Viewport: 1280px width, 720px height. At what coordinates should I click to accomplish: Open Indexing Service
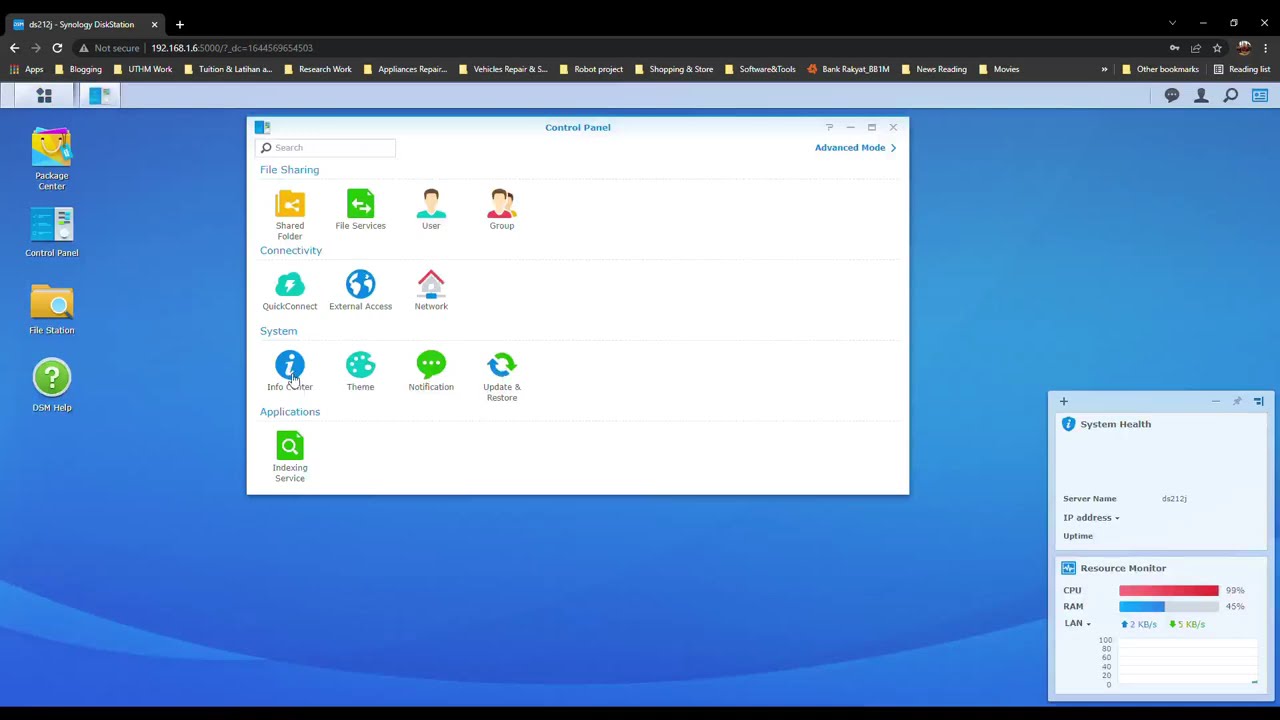(290, 457)
